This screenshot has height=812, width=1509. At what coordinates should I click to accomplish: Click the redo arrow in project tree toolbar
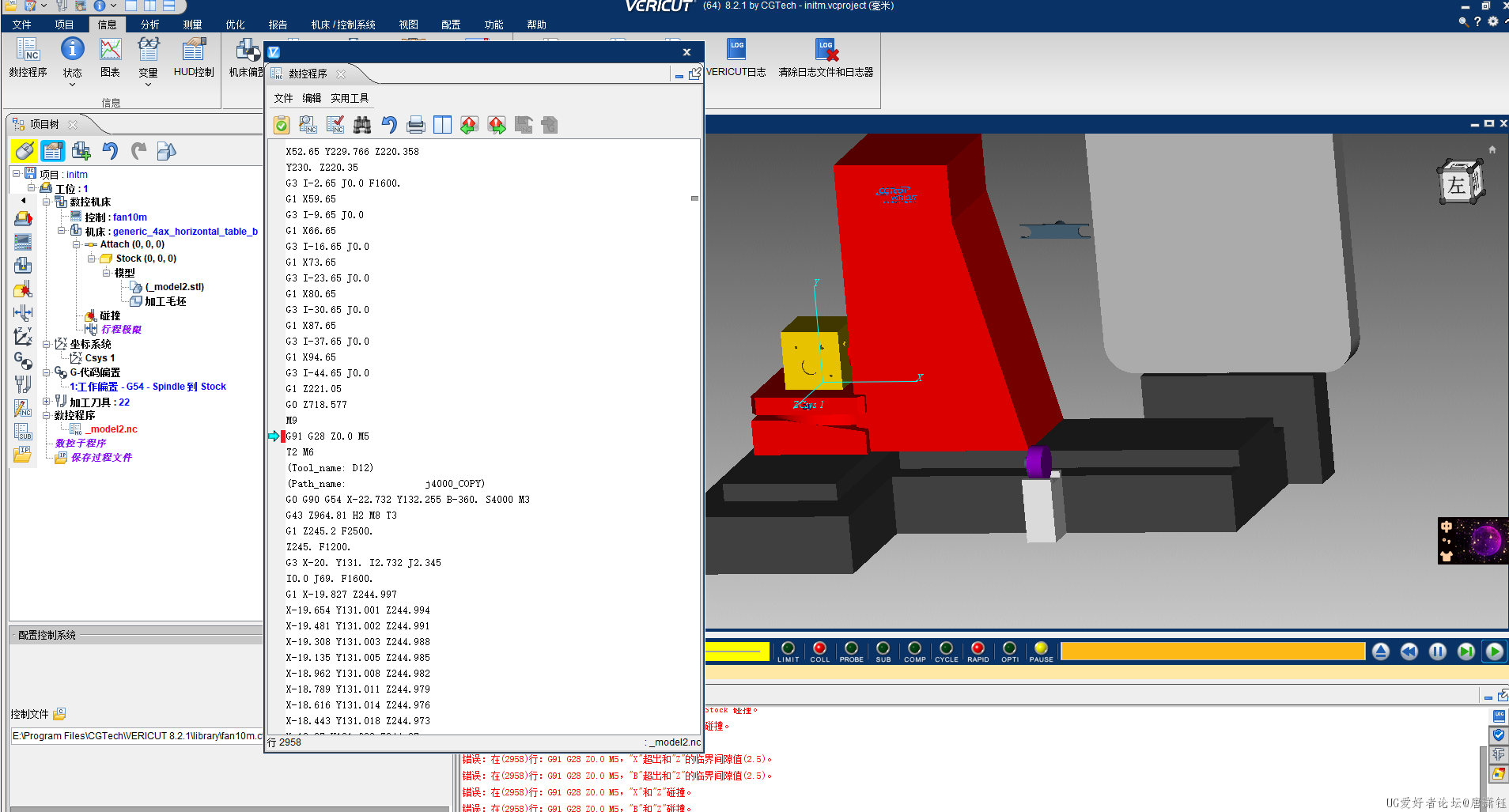point(138,150)
